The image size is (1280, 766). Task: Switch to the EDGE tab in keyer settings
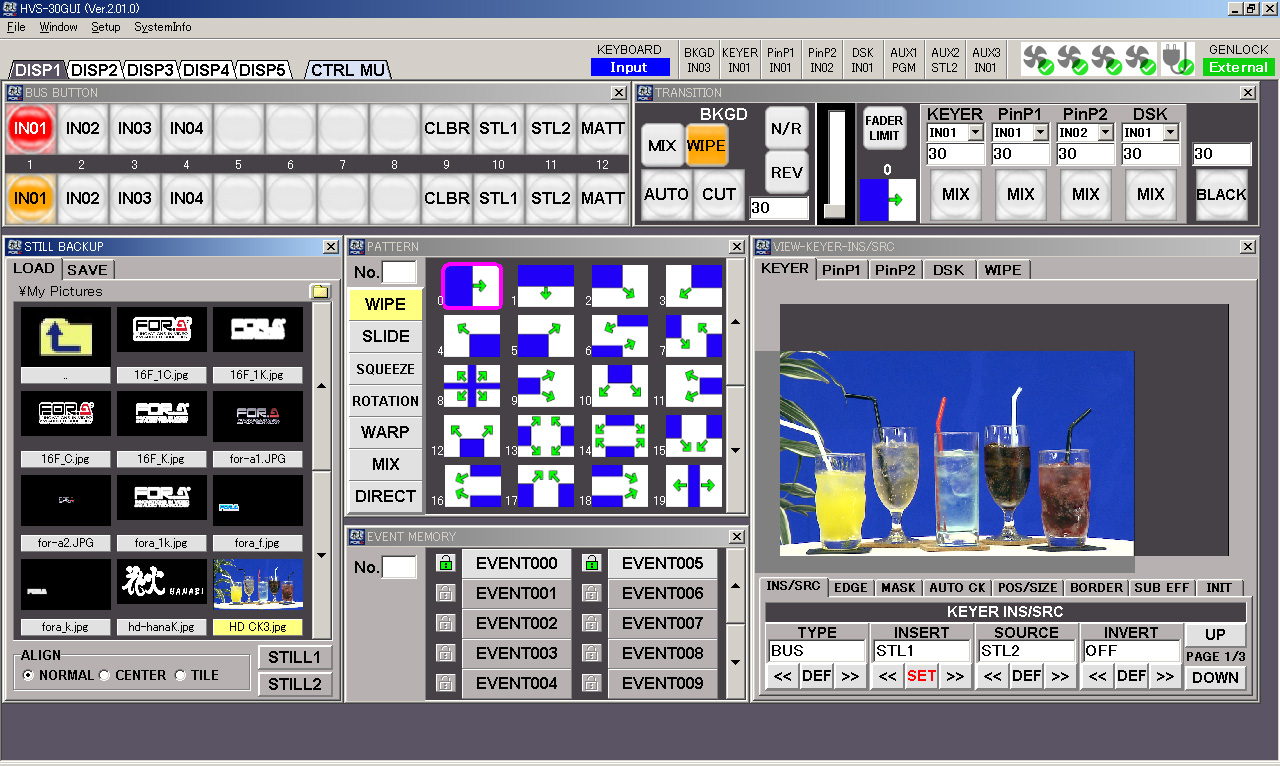[851, 588]
